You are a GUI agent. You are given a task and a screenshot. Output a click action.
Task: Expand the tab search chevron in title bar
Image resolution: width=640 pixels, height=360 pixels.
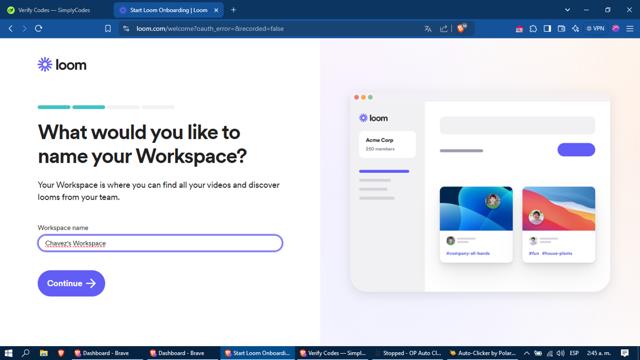coord(567,10)
